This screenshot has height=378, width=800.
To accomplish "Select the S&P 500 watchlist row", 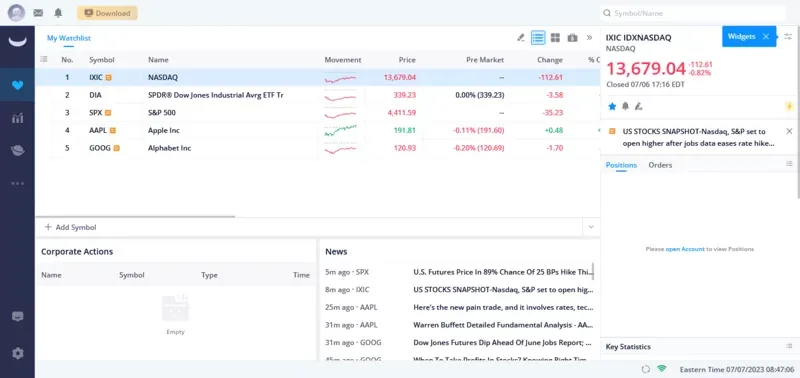I will coord(317,113).
